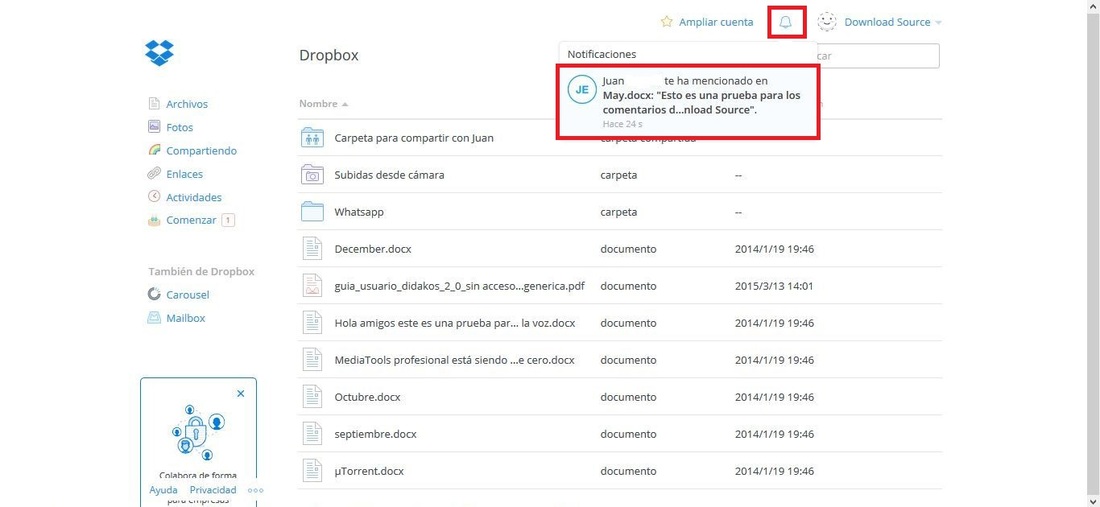The width and height of the screenshot is (1100, 507).
Task: Open the Download Source account dropdown
Action: coord(892,22)
